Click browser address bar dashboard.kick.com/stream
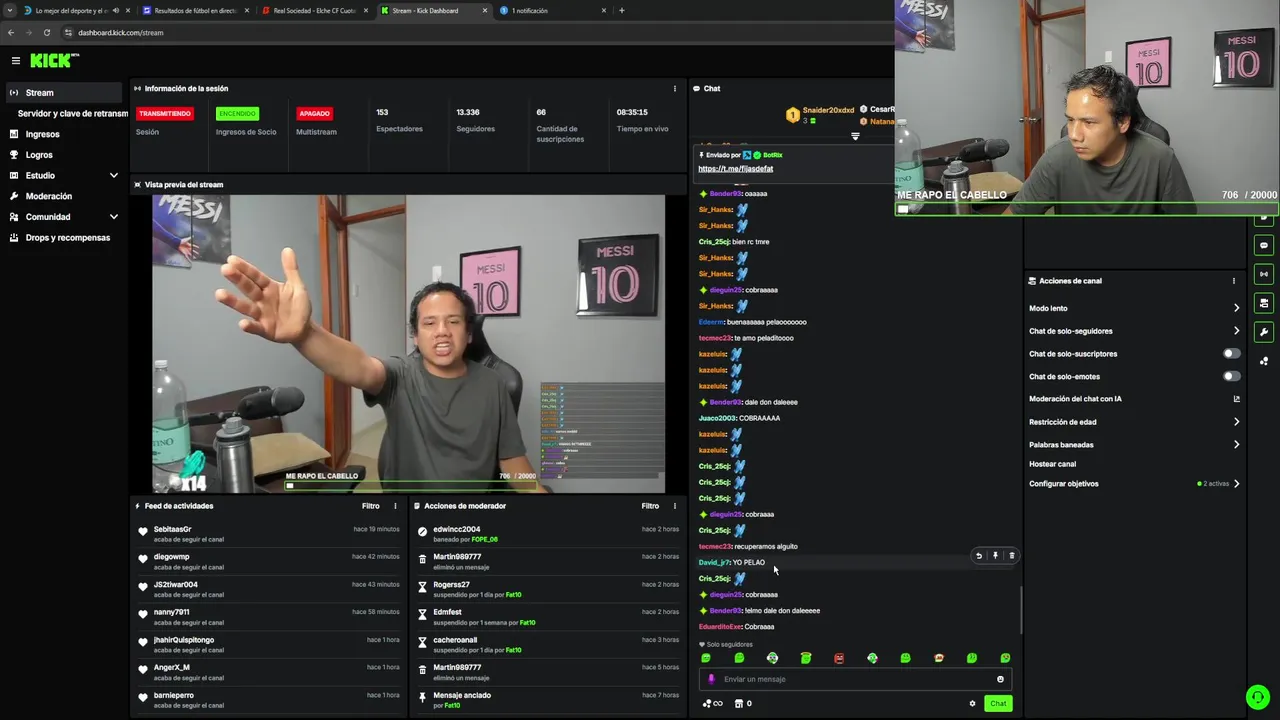The height and width of the screenshot is (720, 1280). (120, 32)
